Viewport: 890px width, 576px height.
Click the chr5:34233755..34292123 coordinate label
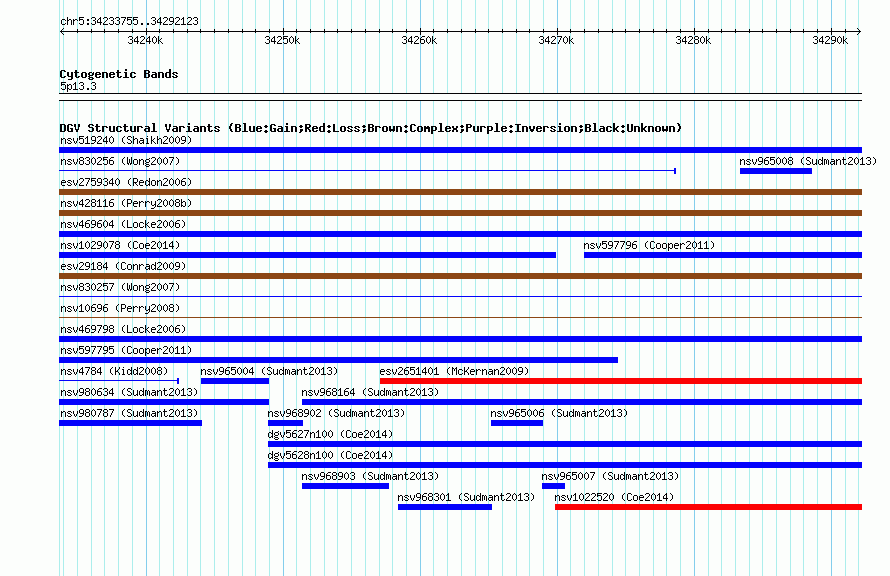pyautogui.click(x=129, y=21)
